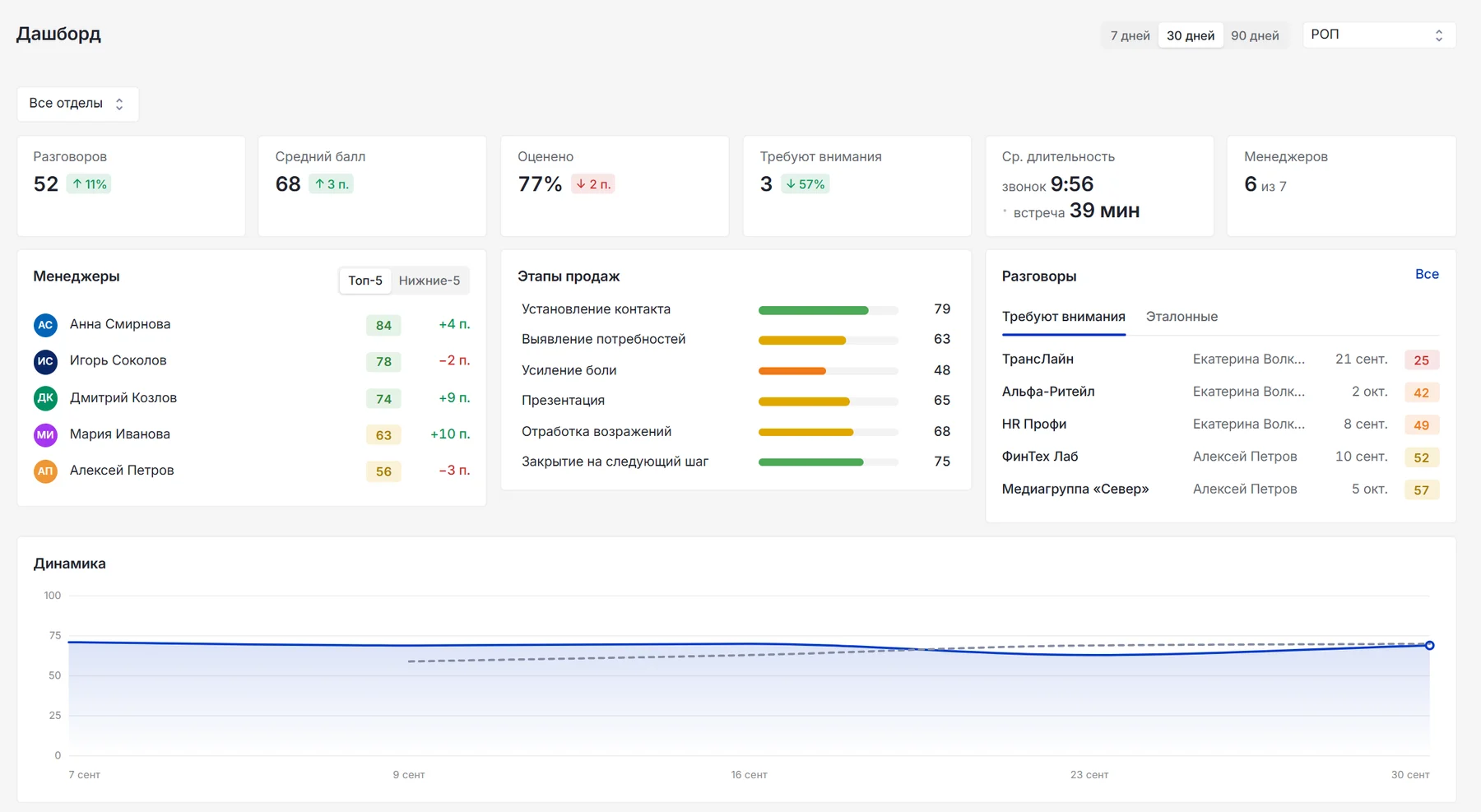This screenshot has height=812, width=1481.
Task: Open the РОП role dropdown
Action: click(1379, 35)
